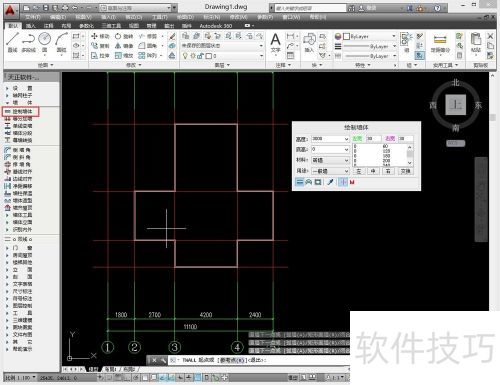Open the 工具(T) menu

point(159,17)
